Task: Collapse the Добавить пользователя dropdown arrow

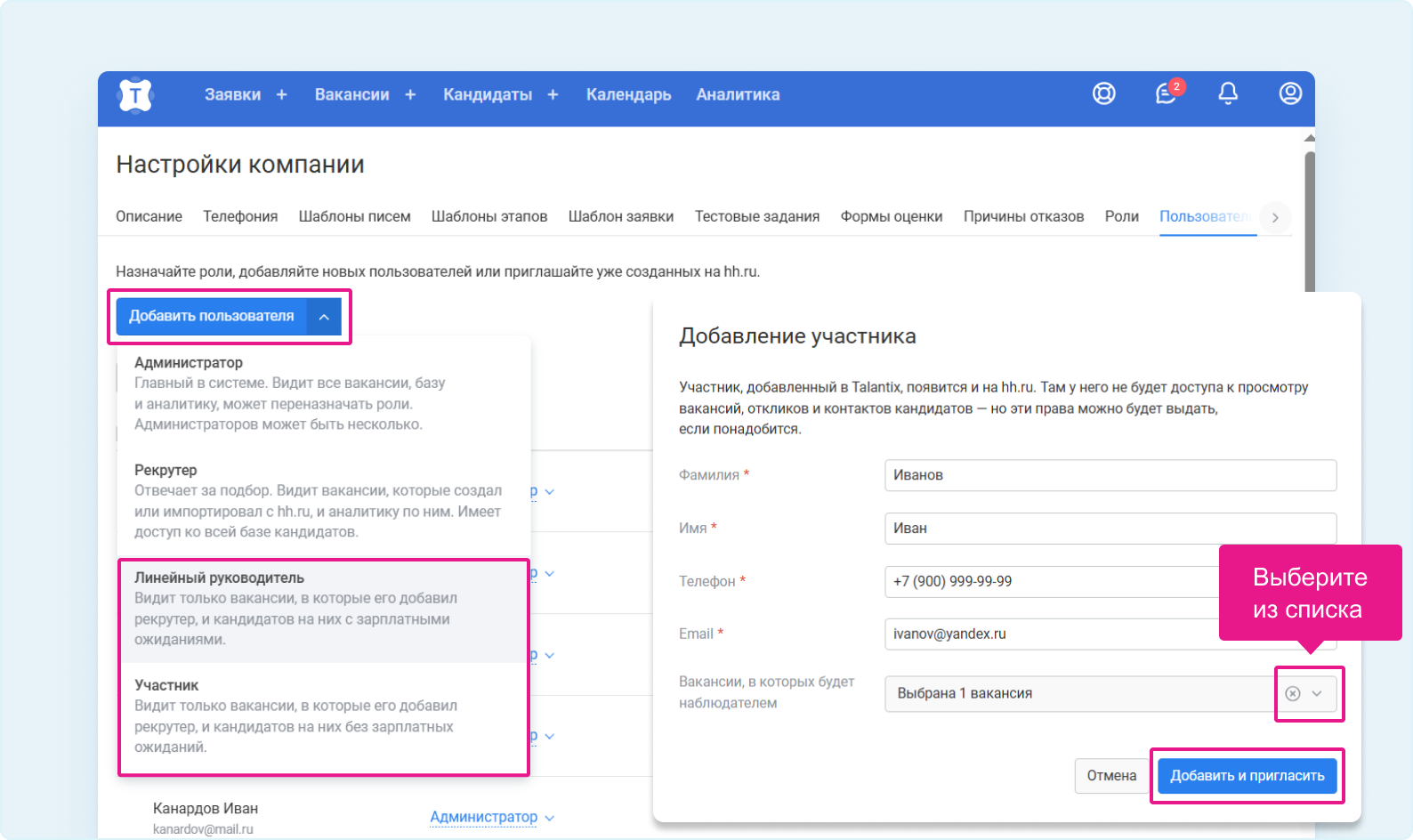Action: [325, 317]
